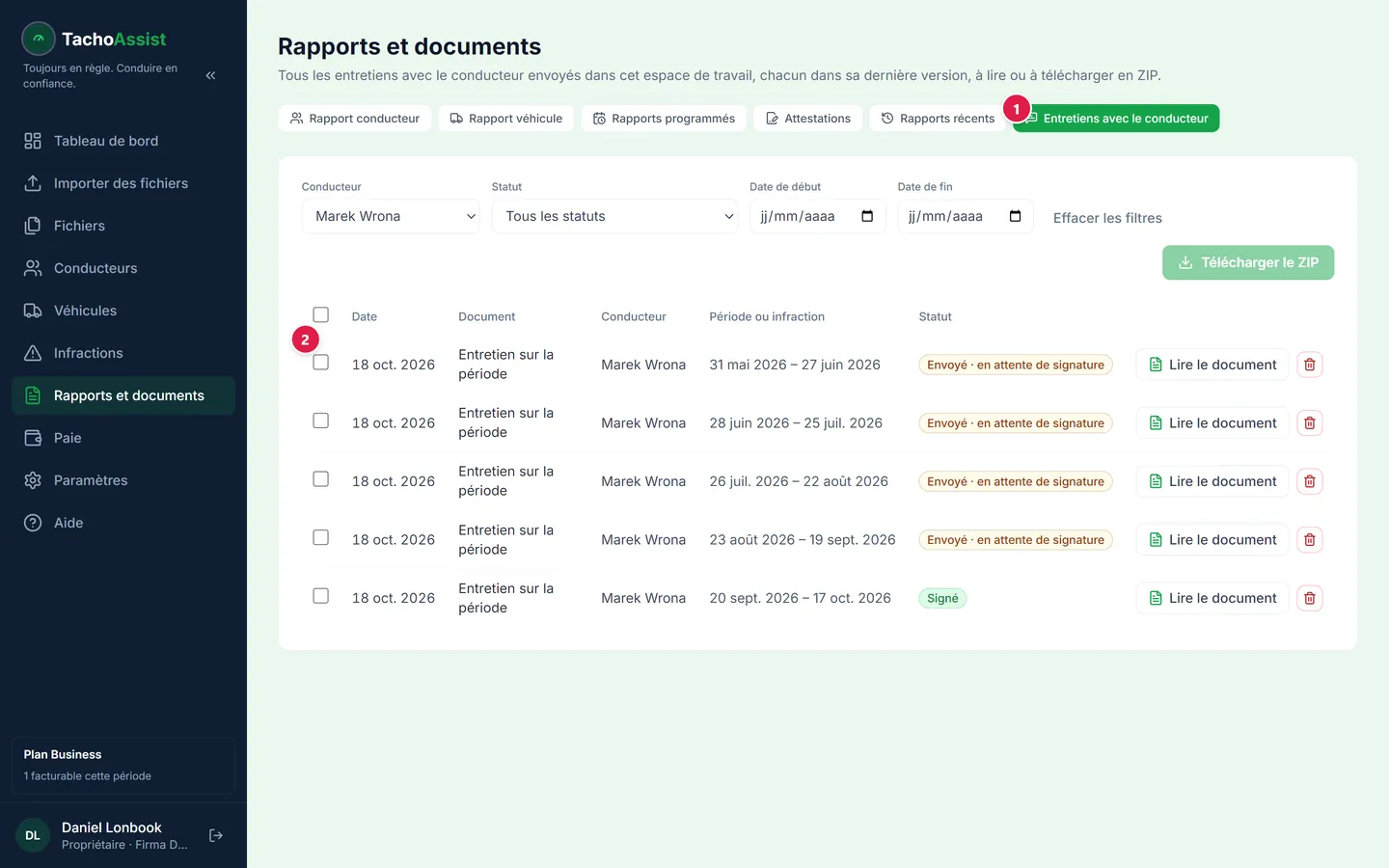The image size is (1389, 868).
Task: Check the 20 sept. 2026 – 17 oct. 2026 row
Action: 321,596
